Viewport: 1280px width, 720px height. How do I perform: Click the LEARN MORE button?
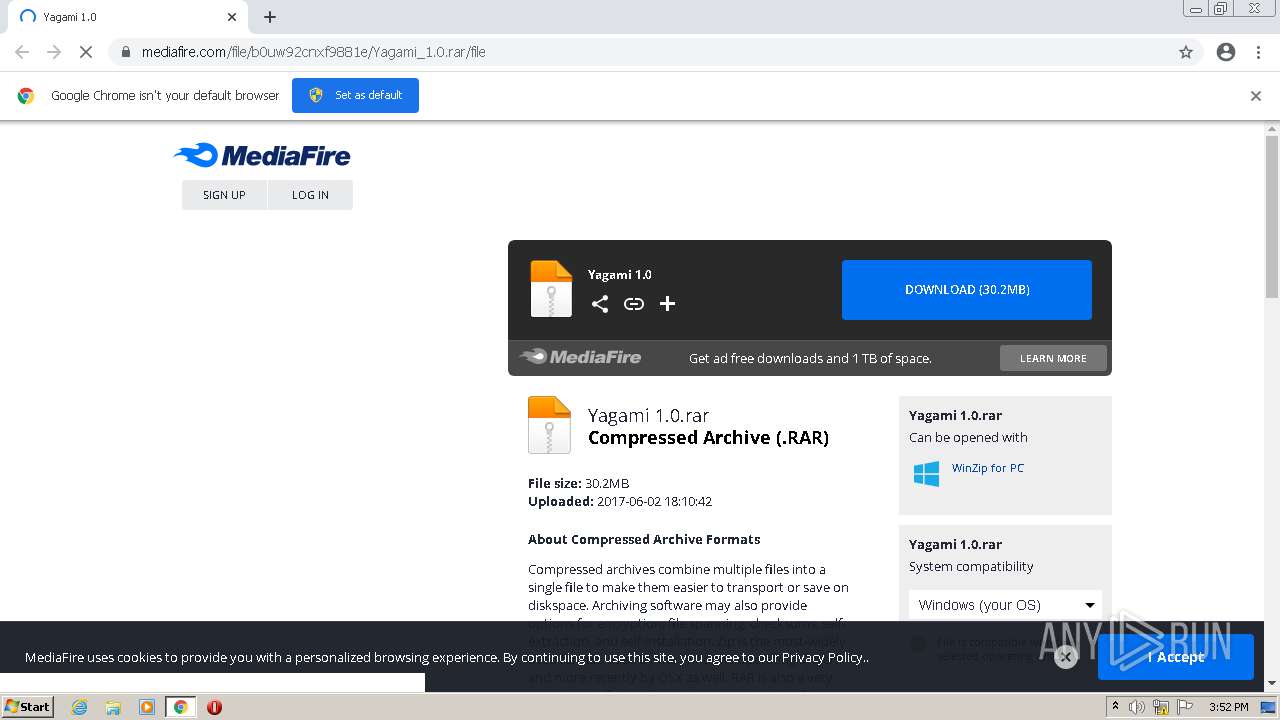coord(1053,358)
